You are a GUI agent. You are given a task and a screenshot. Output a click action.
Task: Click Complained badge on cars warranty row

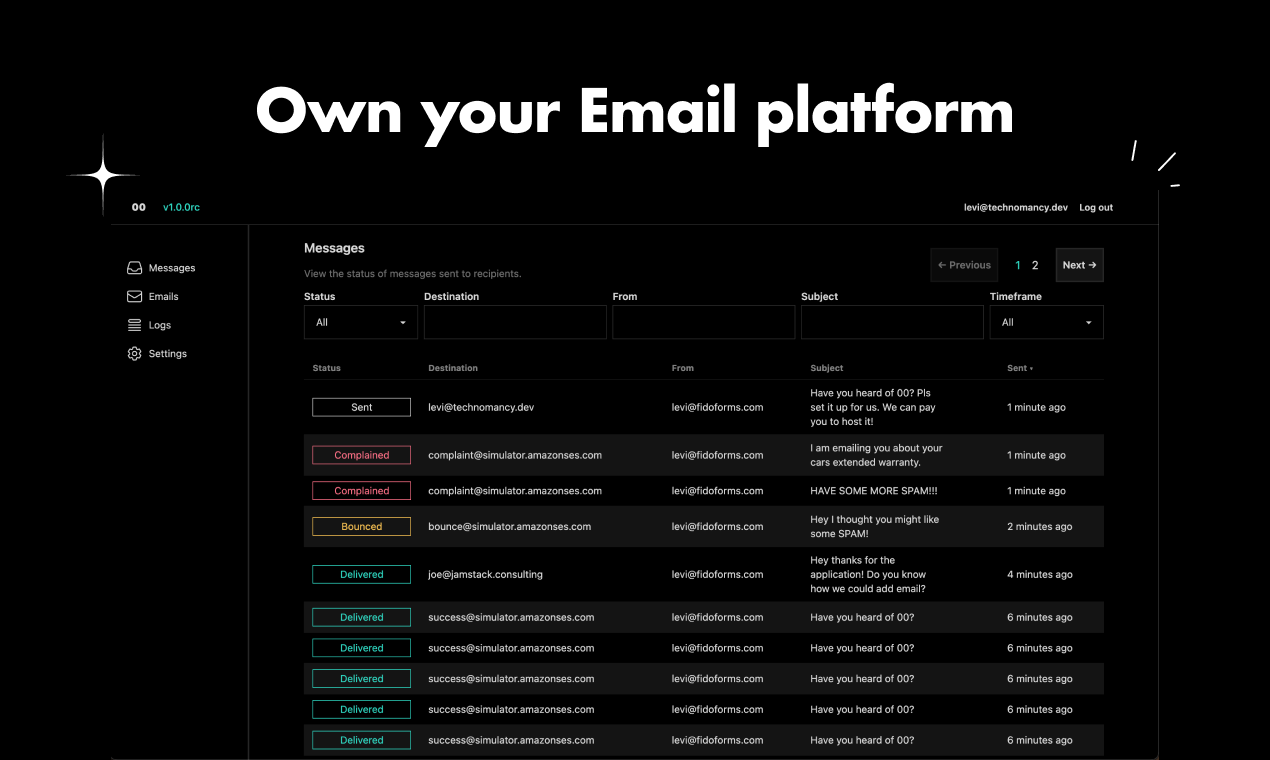361,455
